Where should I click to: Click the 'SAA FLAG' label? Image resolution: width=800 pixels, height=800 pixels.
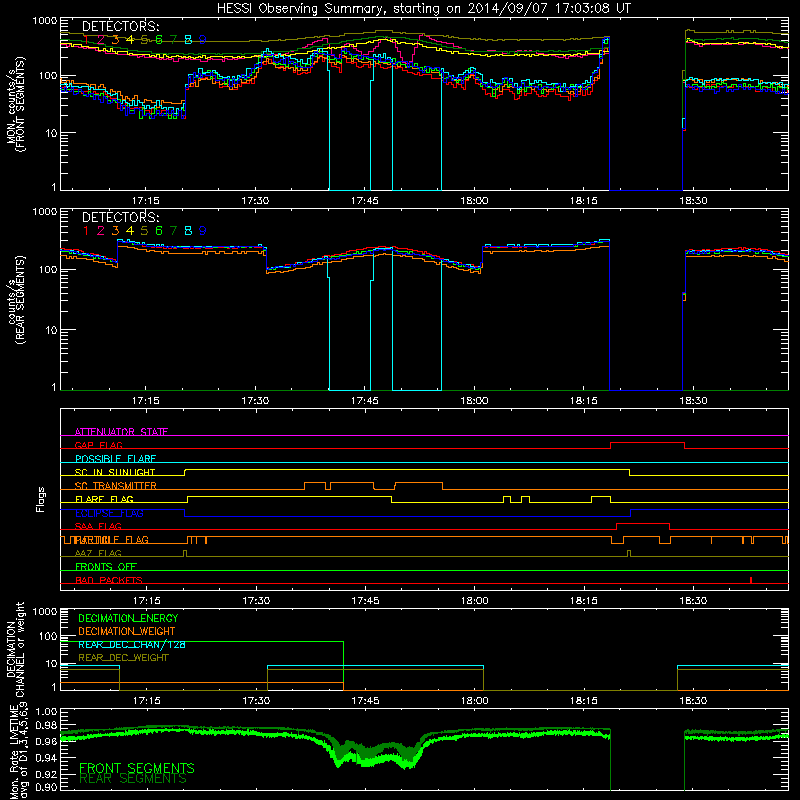98,526
